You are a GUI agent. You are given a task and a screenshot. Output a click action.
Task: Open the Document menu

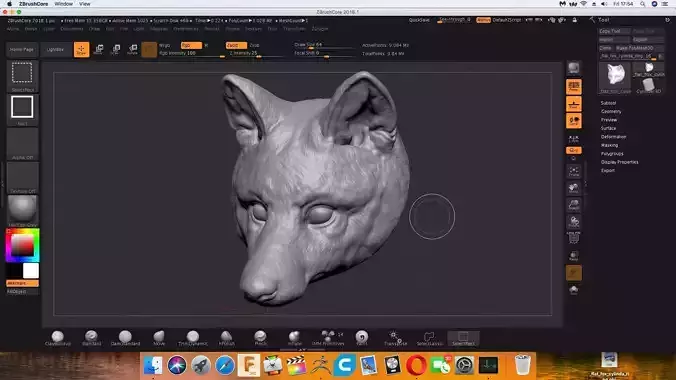coord(72,29)
